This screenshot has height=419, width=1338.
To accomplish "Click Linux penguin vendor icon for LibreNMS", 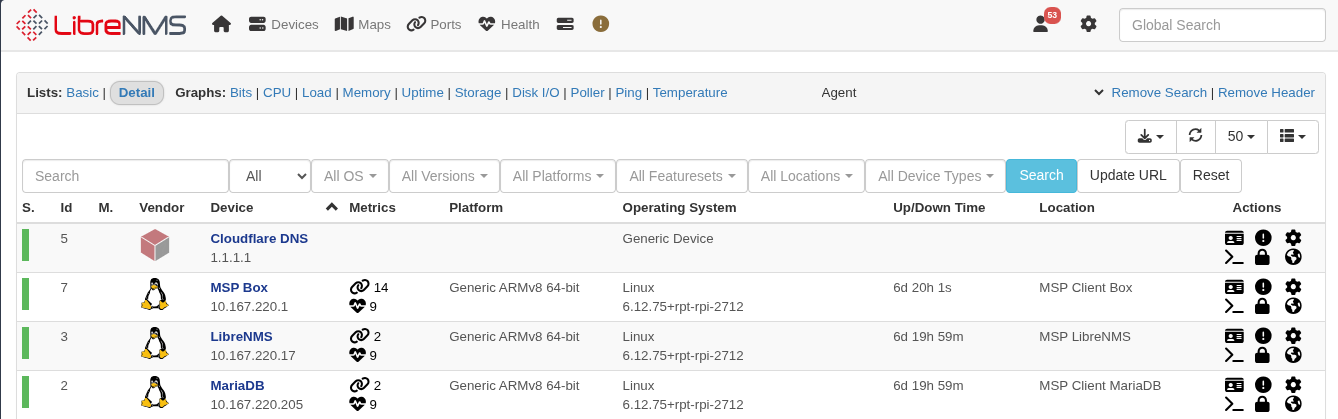I will [154, 343].
